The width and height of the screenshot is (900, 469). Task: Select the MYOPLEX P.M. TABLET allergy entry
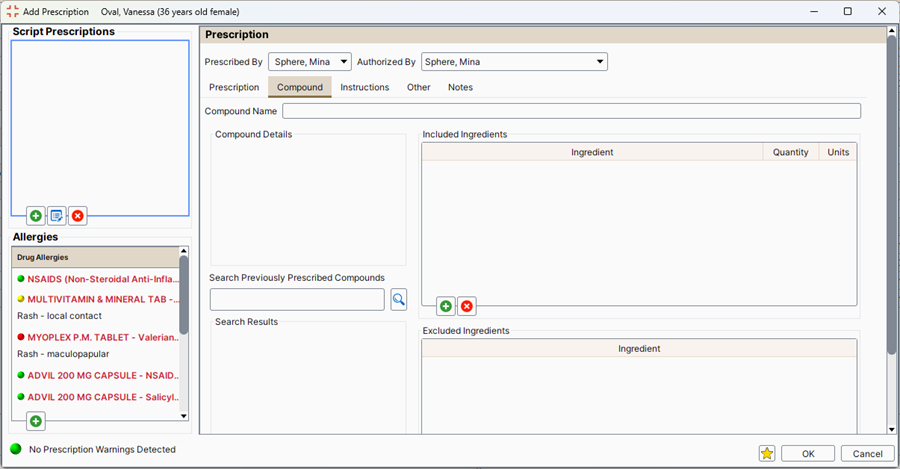[x=102, y=338]
